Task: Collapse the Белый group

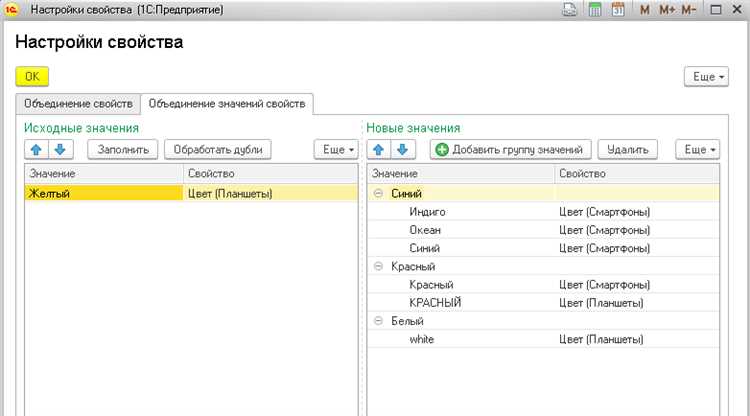Action: tap(378, 321)
